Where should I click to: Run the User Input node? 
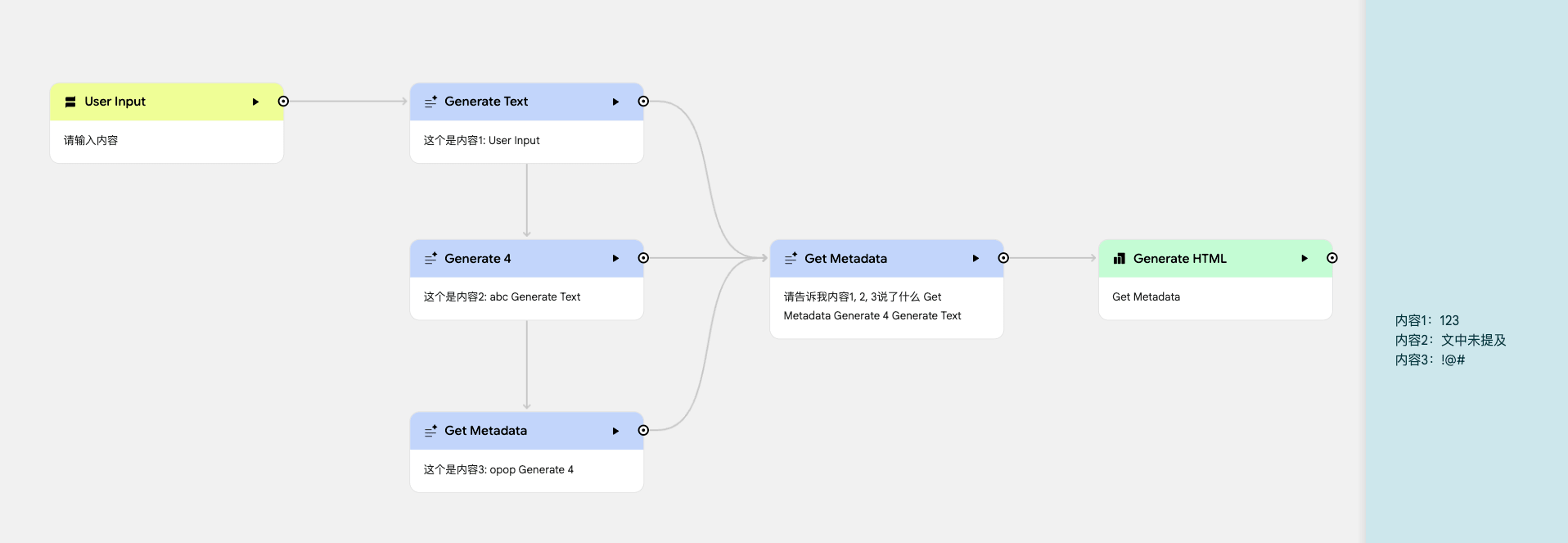(x=255, y=102)
